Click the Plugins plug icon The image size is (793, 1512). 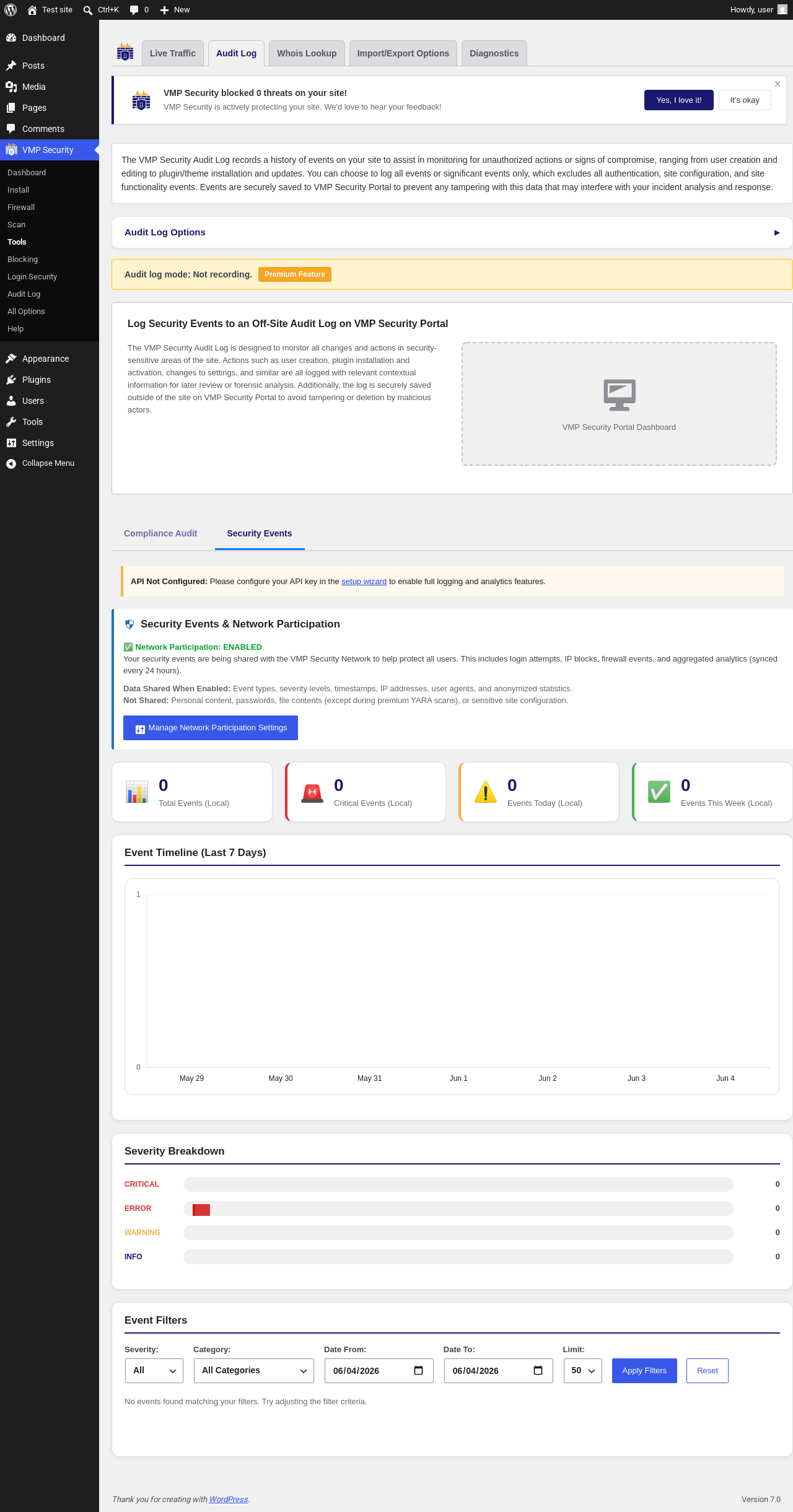[11, 380]
